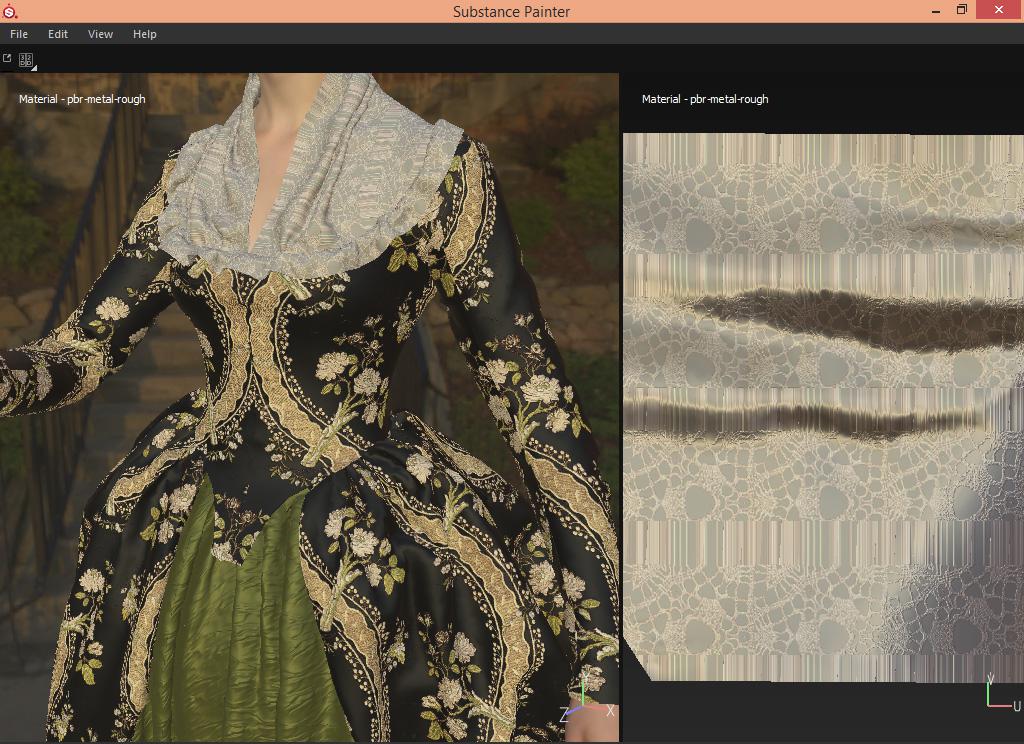Close the Substance Painter window
Viewport: 1024px width, 744px height.
(999, 10)
